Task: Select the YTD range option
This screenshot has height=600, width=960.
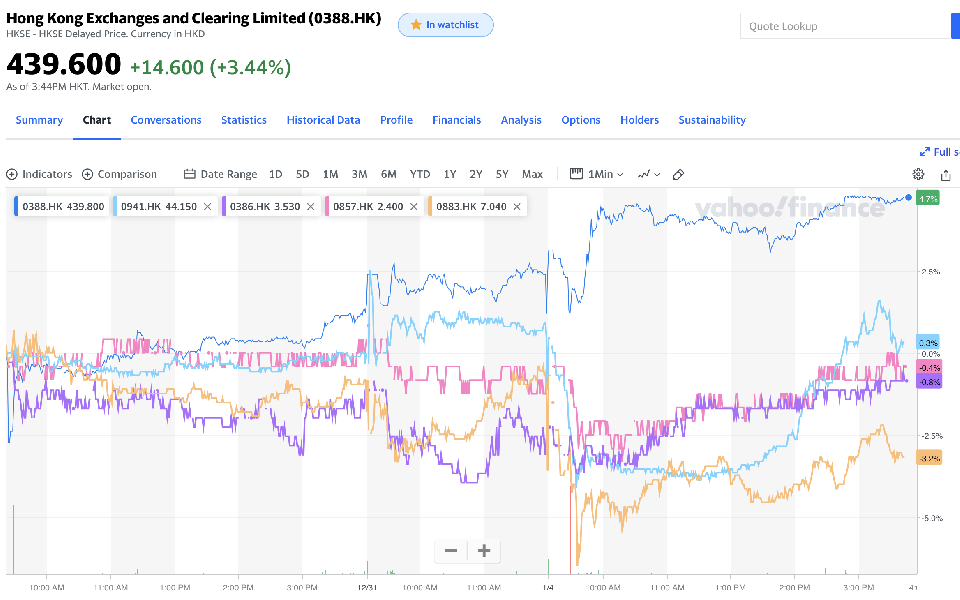Action: [x=420, y=174]
